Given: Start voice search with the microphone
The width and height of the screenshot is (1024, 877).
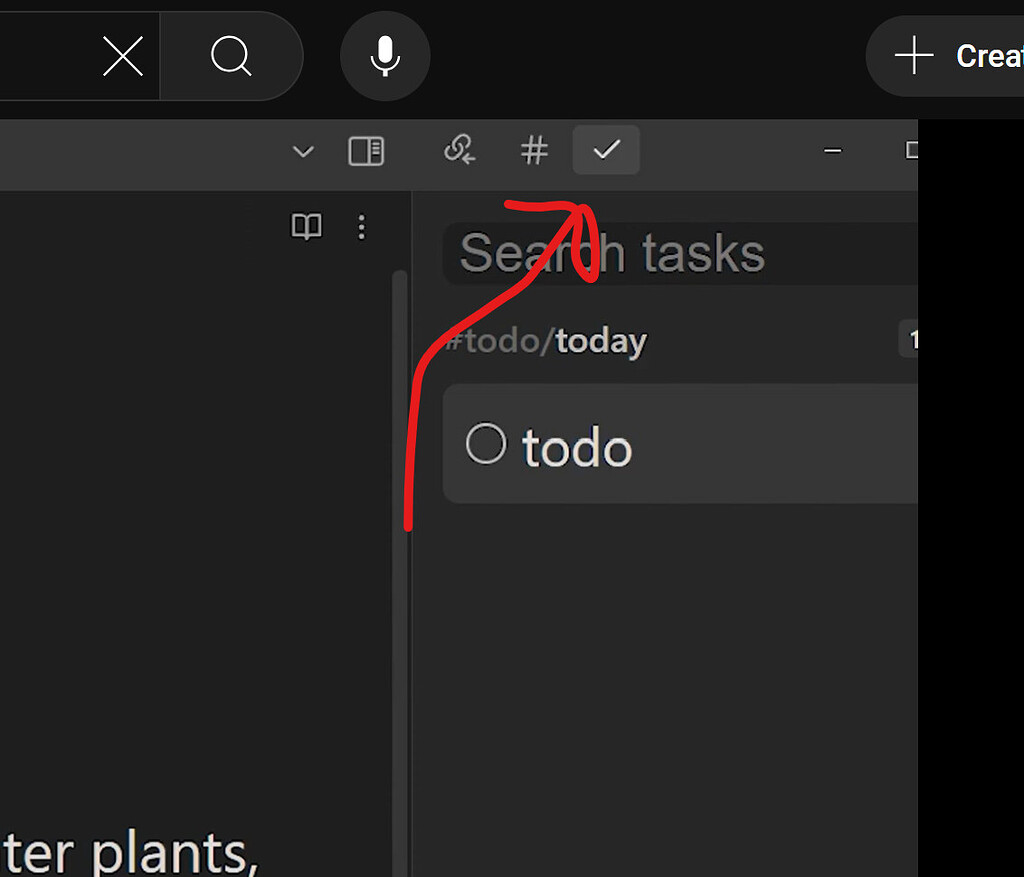Looking at the screenshot, I should [x=385, y=56].
